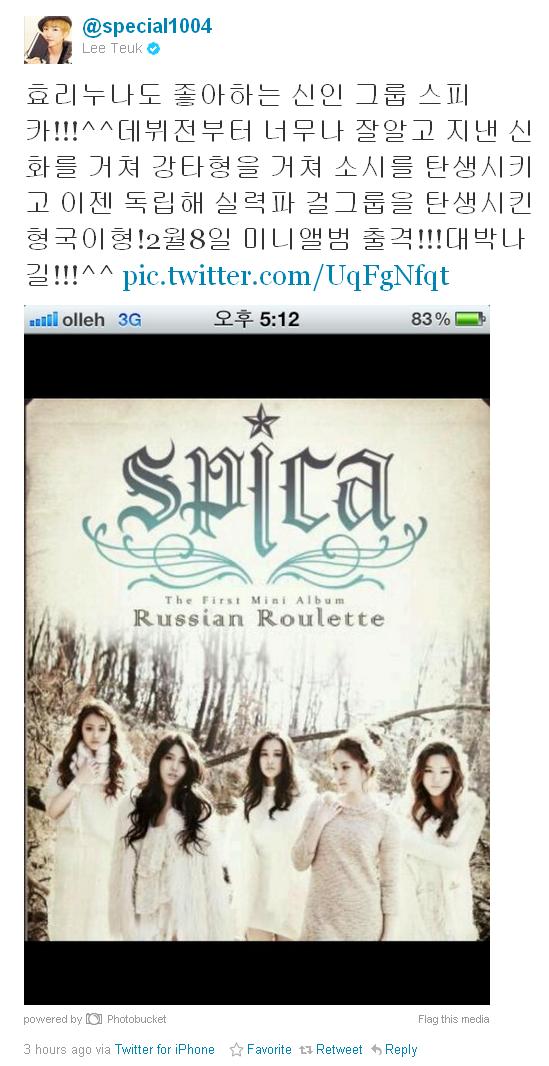The width and height of the screenshot is (549, 1066).
Task: Click the Photobucket camera icon
Action: 94,1018
